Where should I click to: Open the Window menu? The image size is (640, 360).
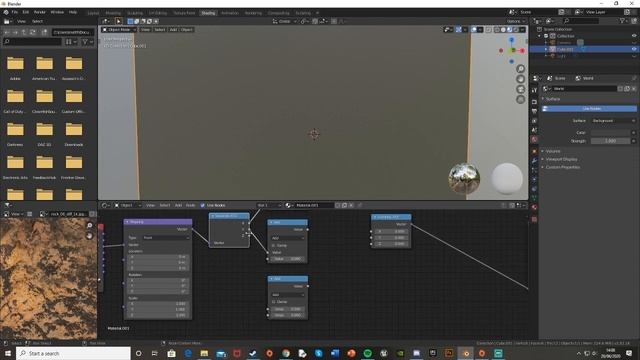[x=57, y=12]
